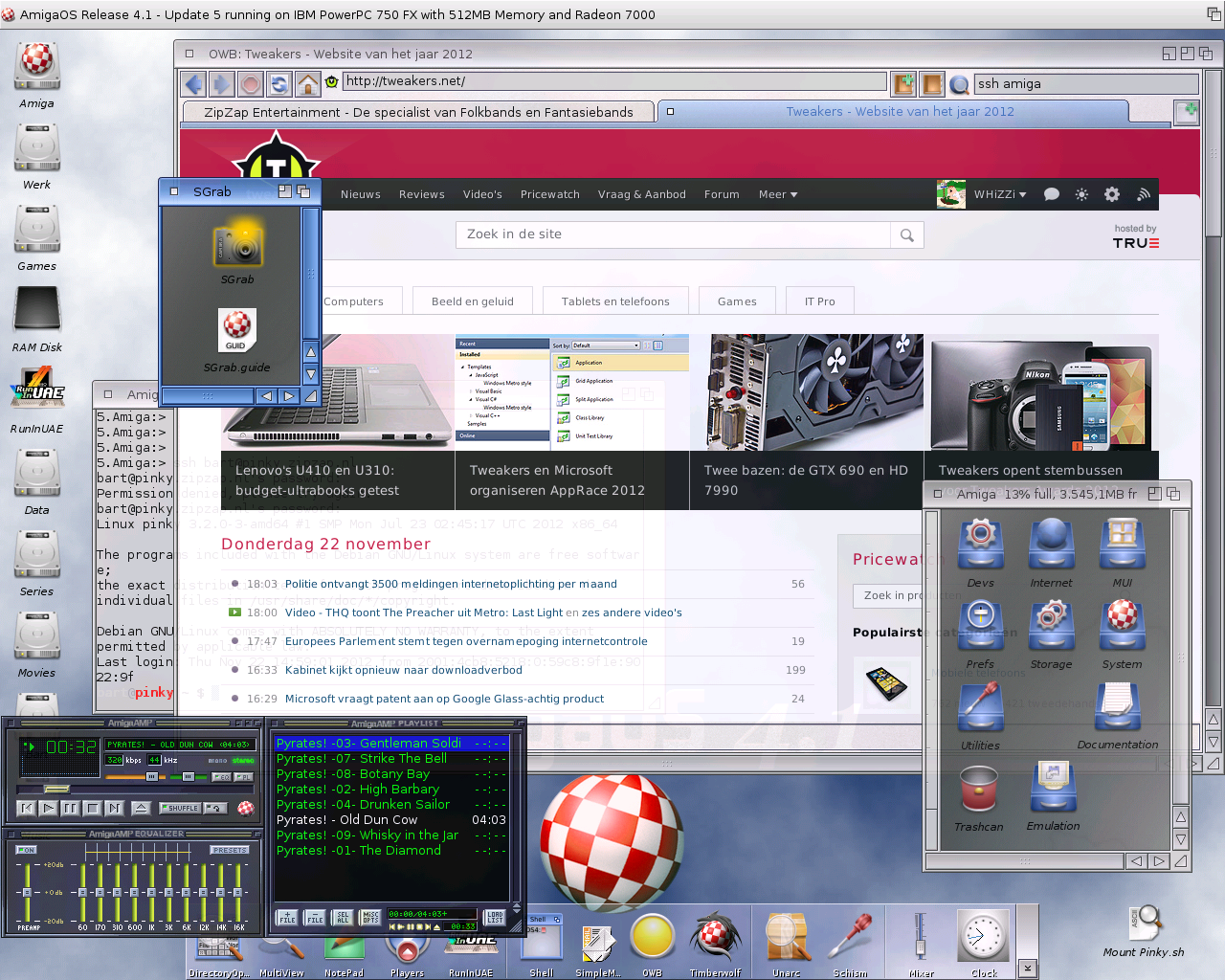This screenshot has width=1225, height=980.
Task: Open equalizer PRESETS menu
Action: click(230, 850)
